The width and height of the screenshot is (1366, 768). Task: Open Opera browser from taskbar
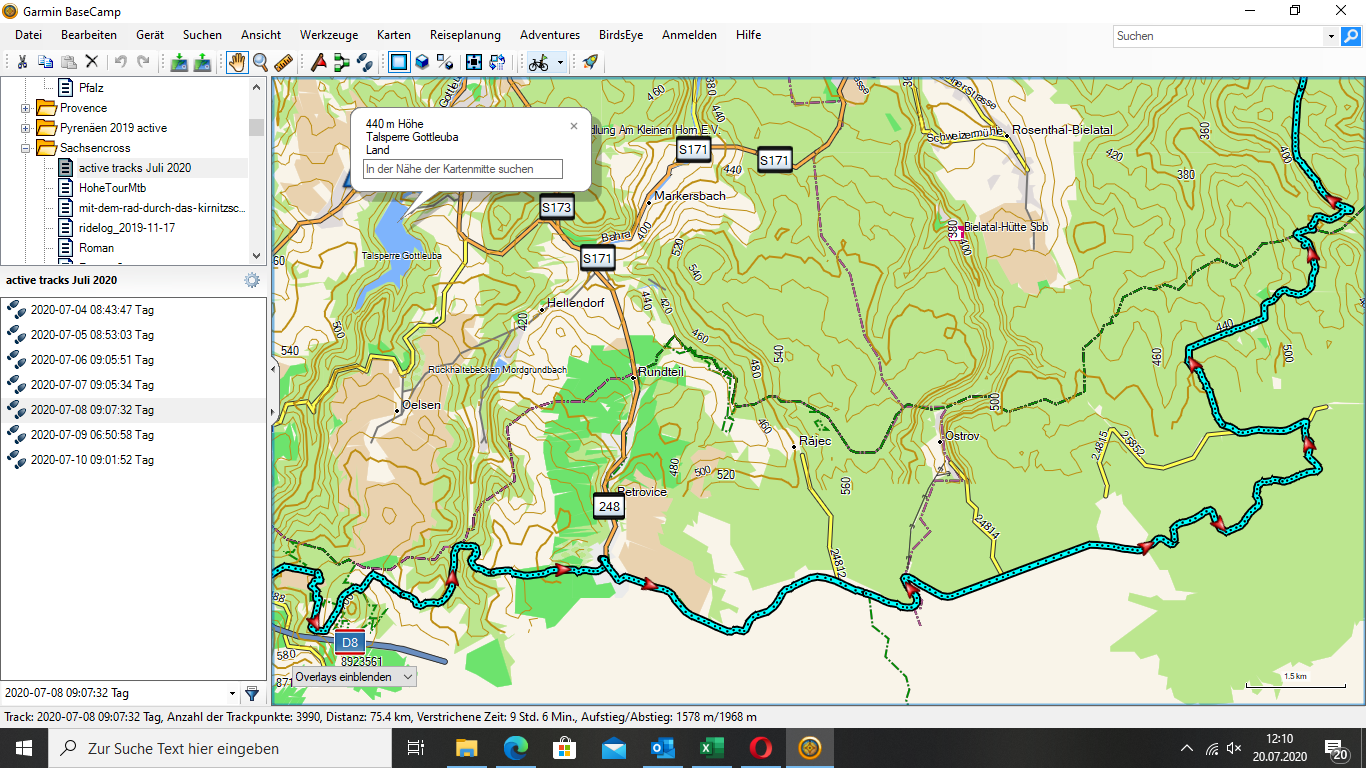pyautogui.click(x=761, y=748)
